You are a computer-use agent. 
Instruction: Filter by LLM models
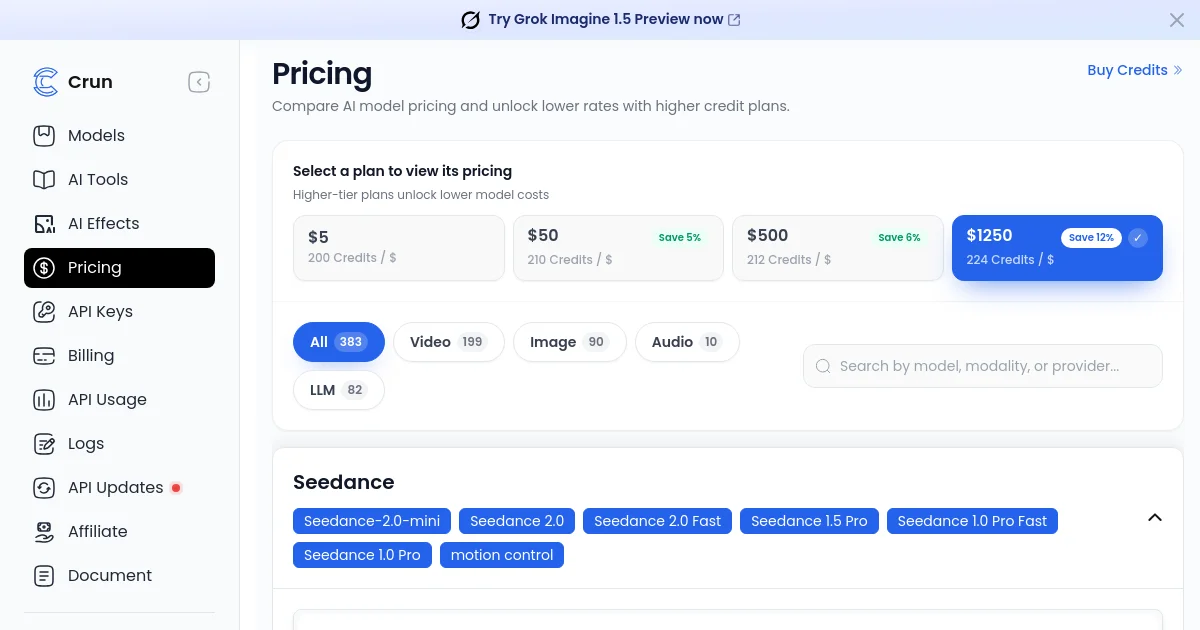pyautogui.click(x=339, y=390)
